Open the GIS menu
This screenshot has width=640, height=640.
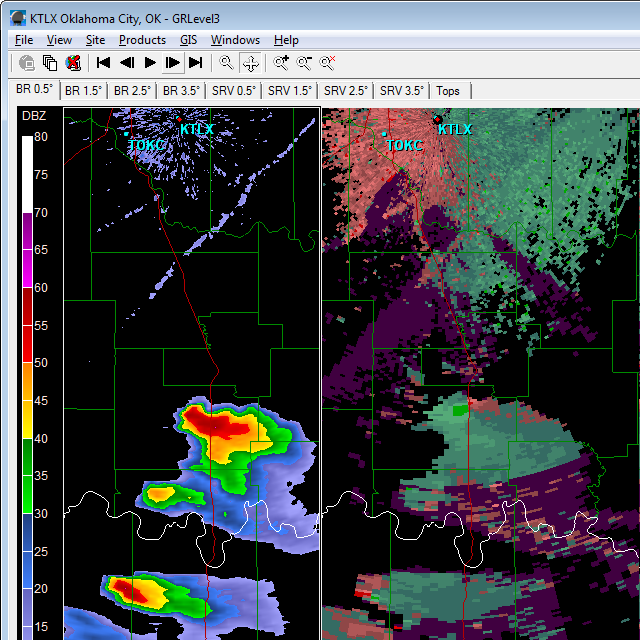pyautogui.click(x=188, y=40)
